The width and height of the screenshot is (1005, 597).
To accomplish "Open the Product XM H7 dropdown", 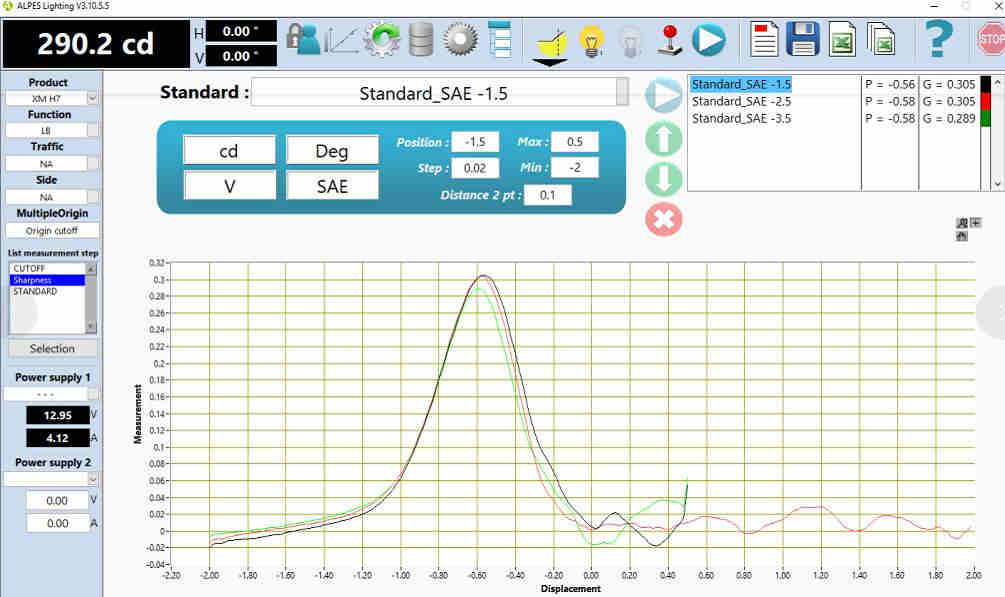I will pos(92,98).
